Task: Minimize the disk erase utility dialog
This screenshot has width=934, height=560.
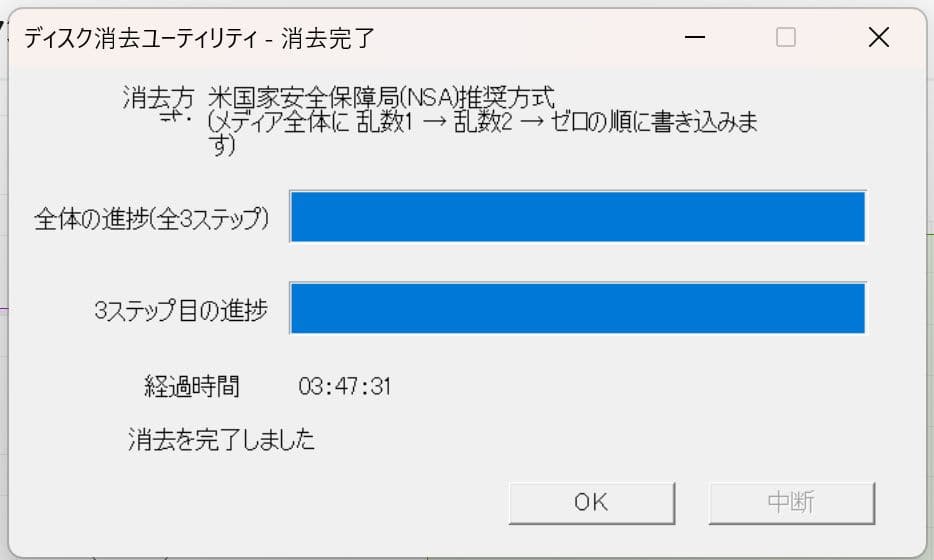Action: [x=696, y=38]
